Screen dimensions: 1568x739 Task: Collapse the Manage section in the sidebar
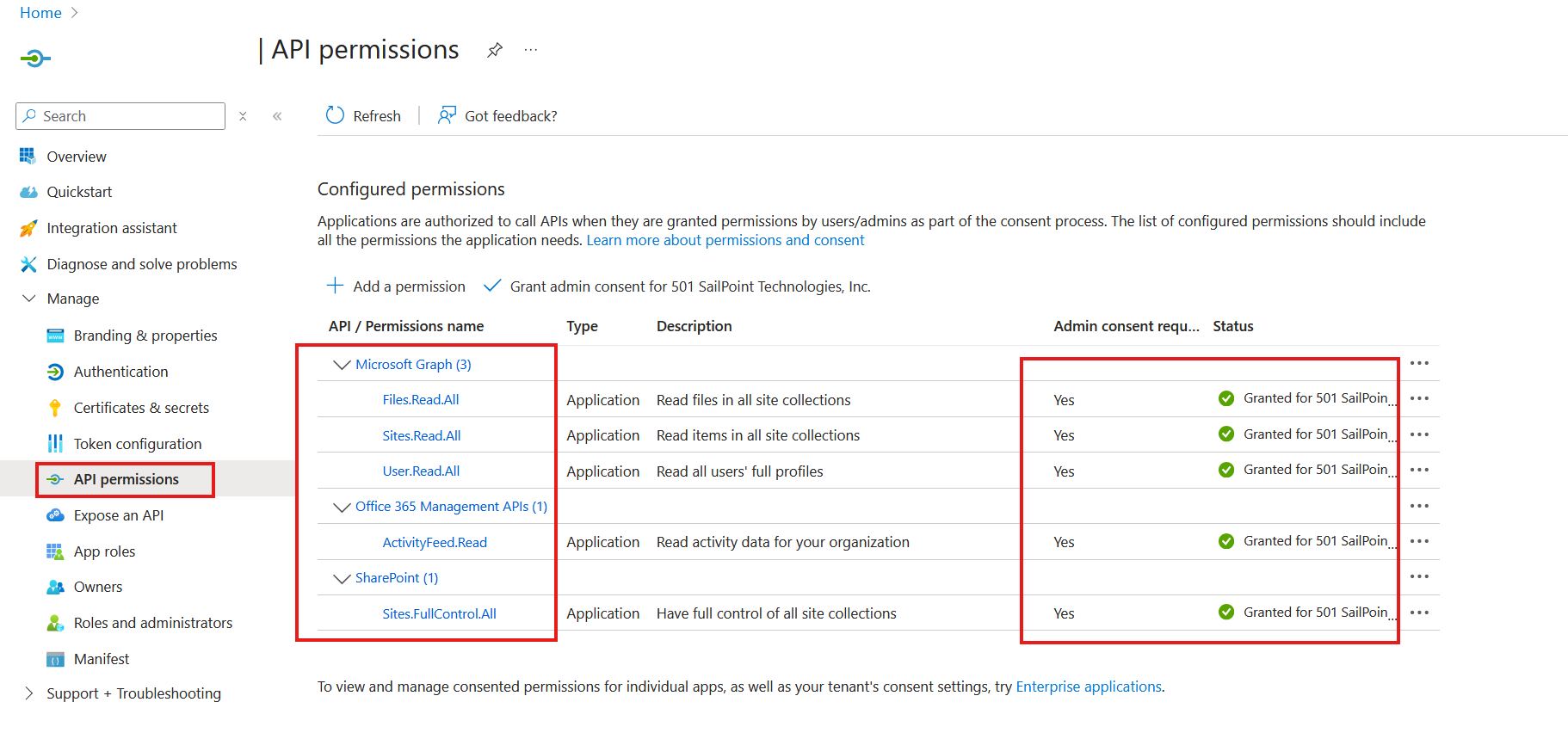(29, 299)
